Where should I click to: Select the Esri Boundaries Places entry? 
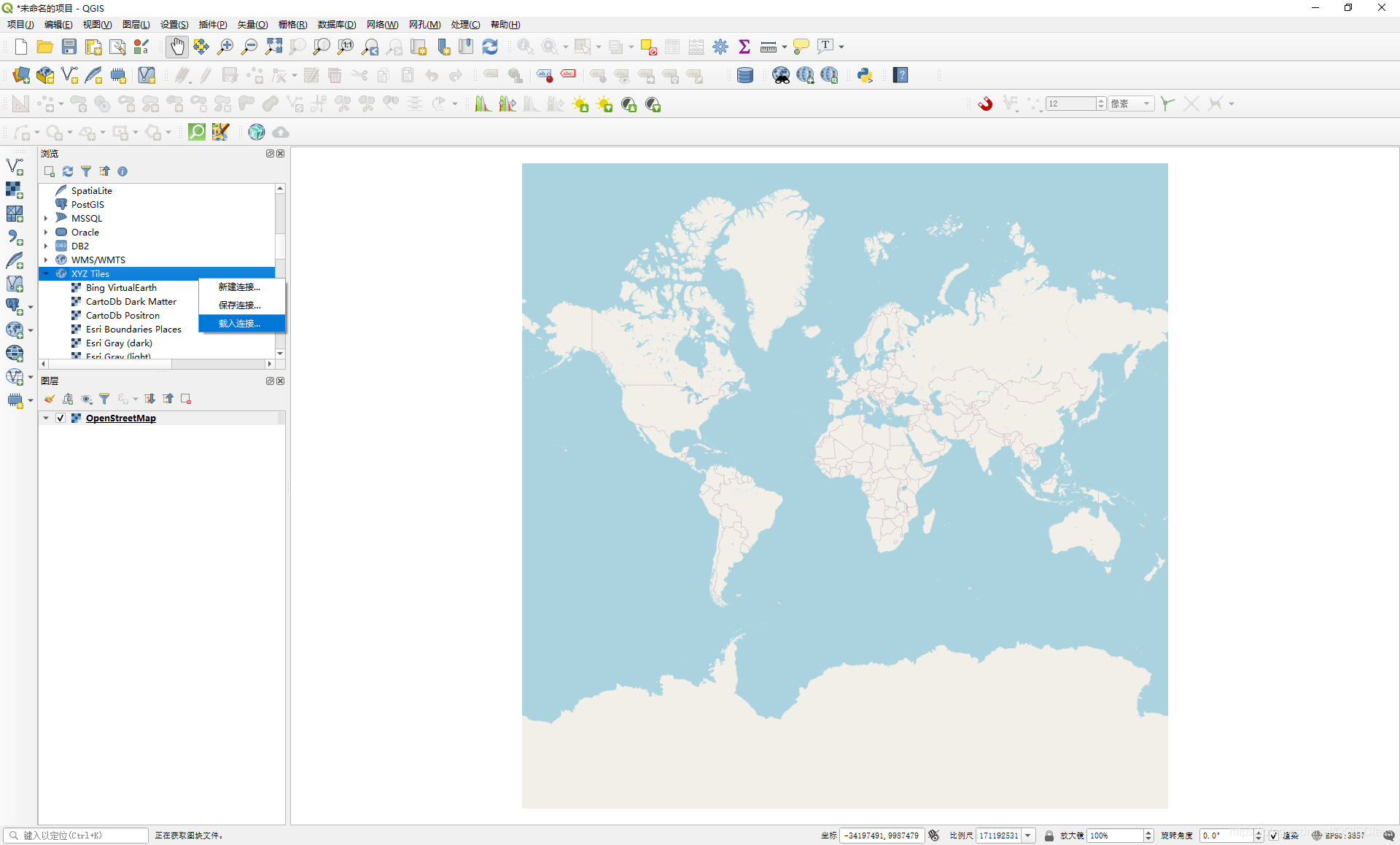(x=133, y=329)
